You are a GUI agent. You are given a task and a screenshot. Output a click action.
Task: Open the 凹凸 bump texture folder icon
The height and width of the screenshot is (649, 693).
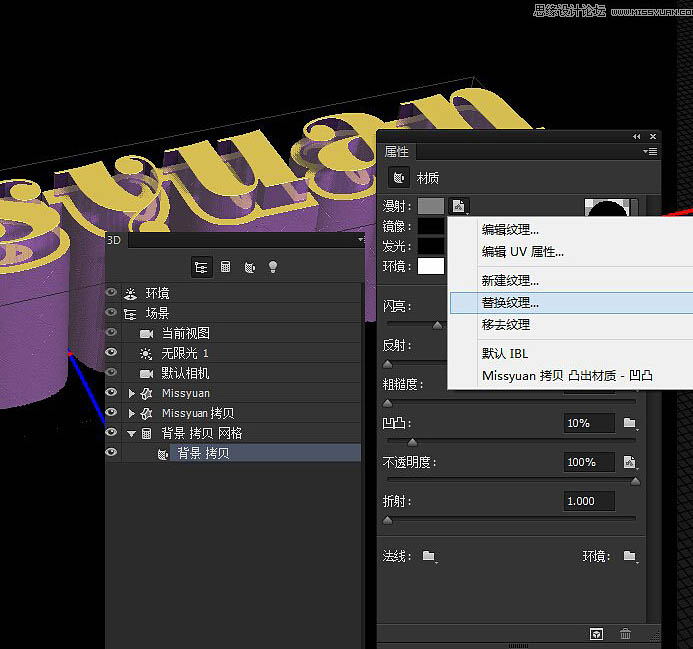(630, 423)
